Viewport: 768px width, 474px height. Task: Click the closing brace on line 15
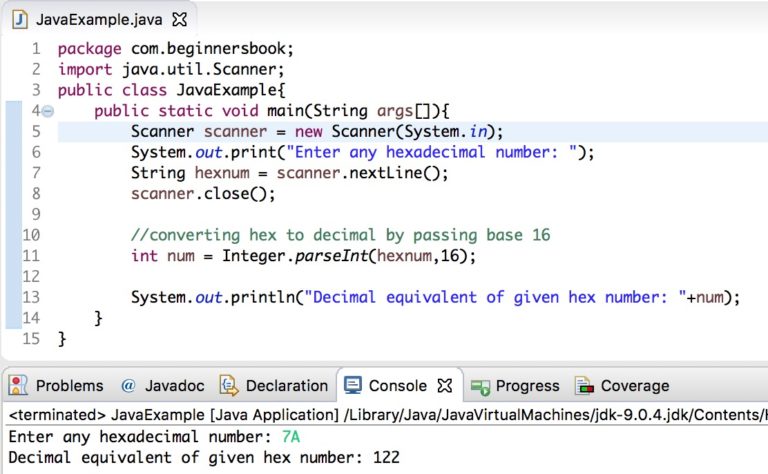click(62, 339)
